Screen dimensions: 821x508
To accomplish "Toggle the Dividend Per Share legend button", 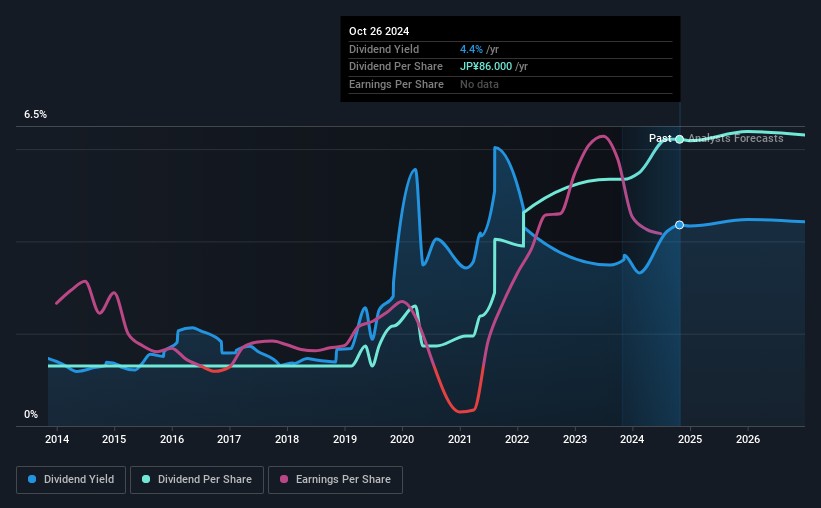I will [197, 480].
